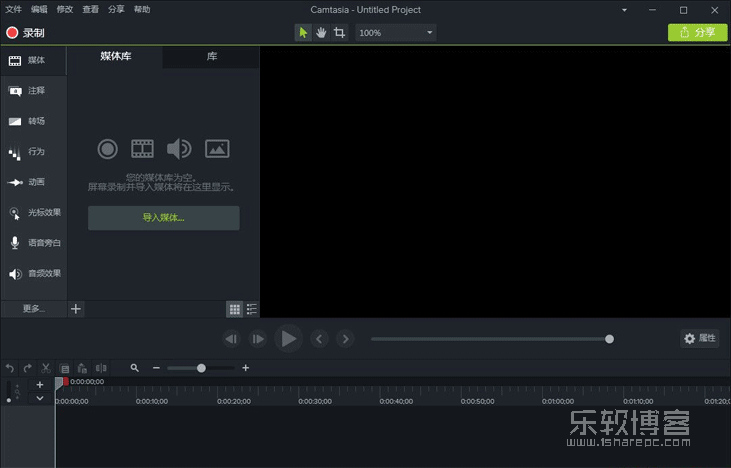Undo the last action
Screen dimensions: 731x468
10,368
